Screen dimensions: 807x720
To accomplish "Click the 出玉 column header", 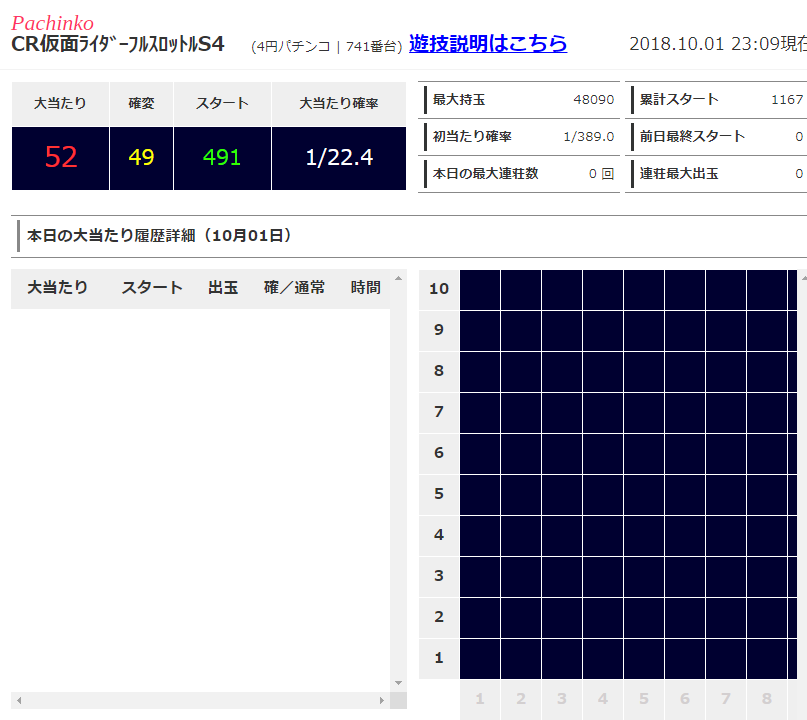I will pos(223,287).
